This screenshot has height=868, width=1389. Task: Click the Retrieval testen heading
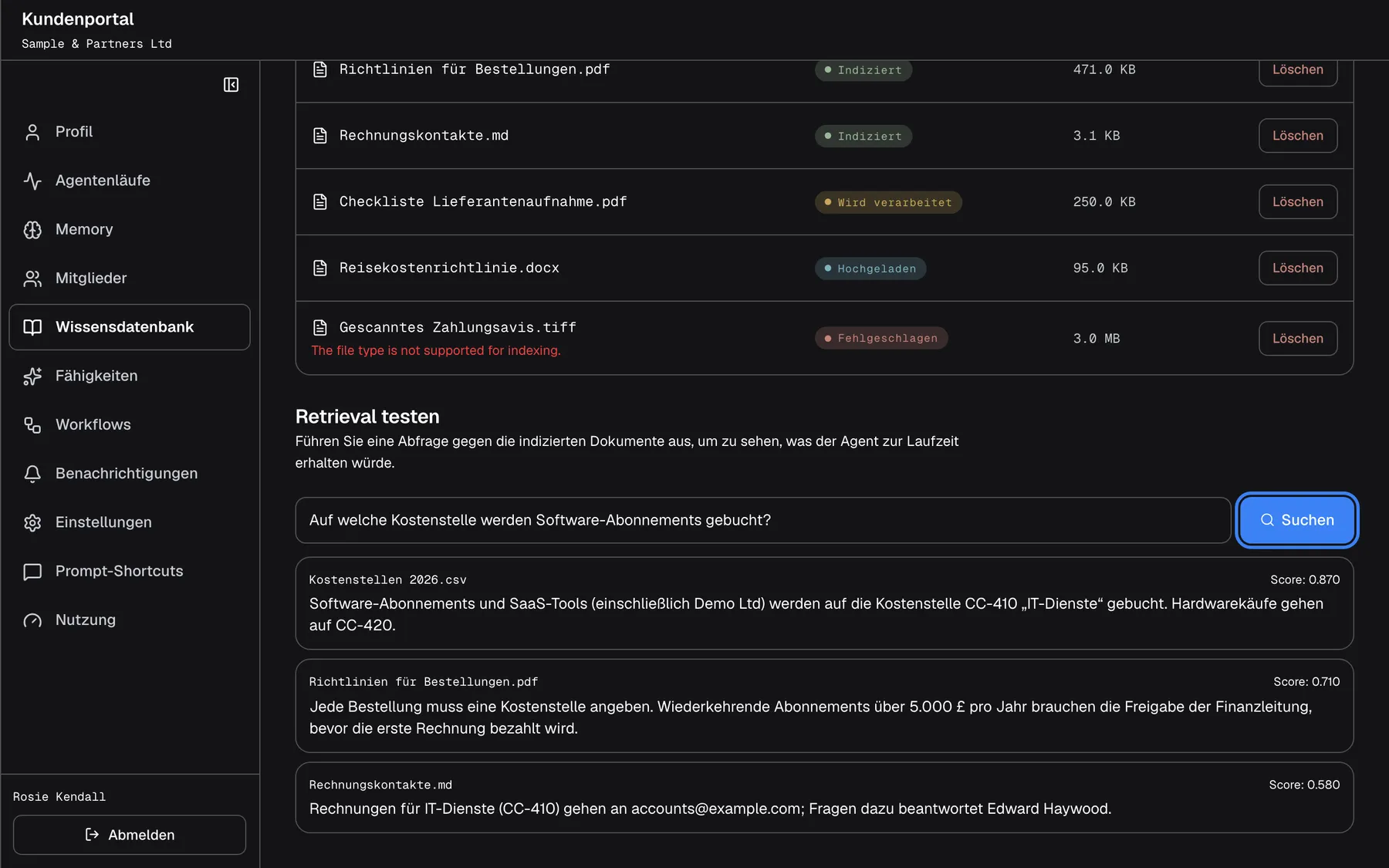point(367,417)
